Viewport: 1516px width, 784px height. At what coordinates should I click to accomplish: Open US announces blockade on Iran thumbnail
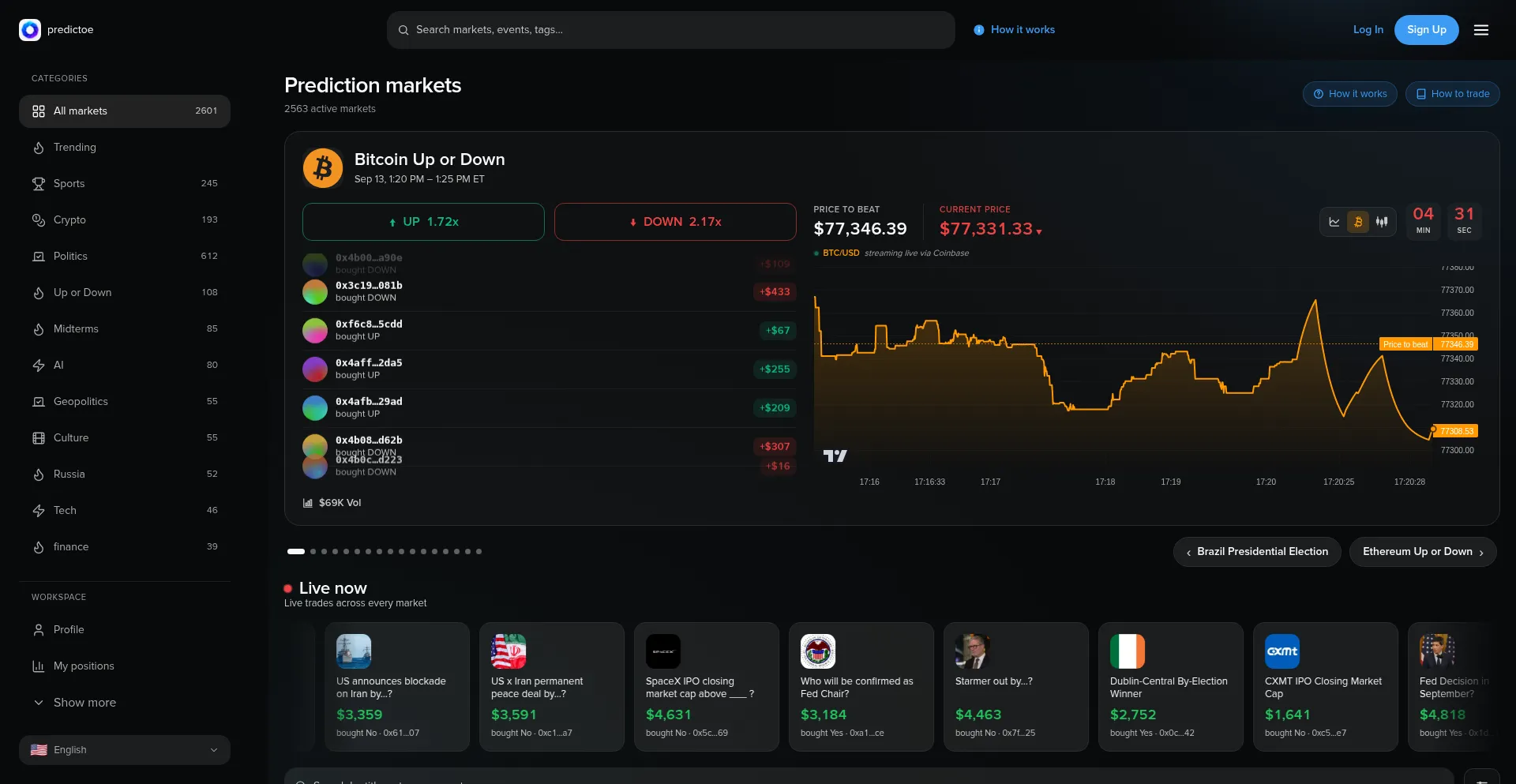354,651
